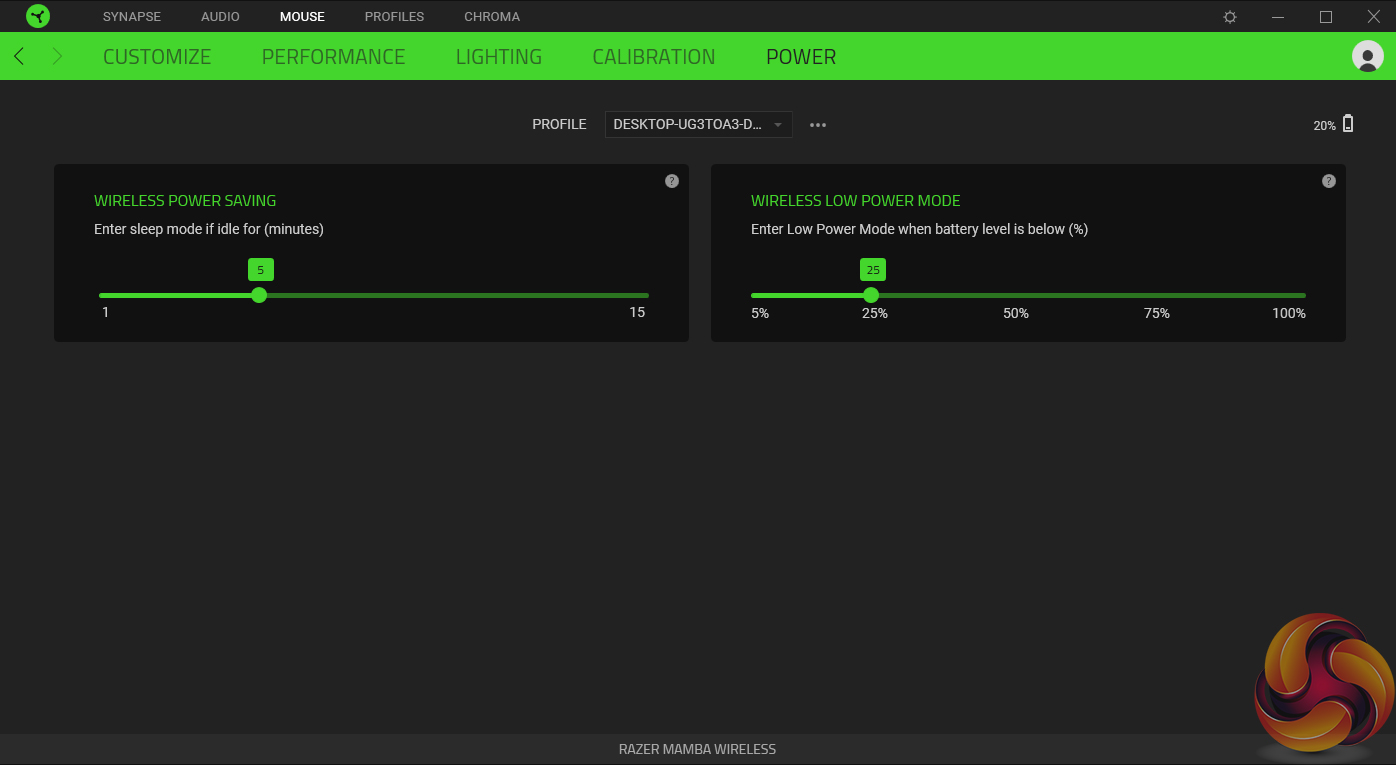1396x765 pixels.
Task: Open profile options three-dot menu
Action: pyautogui.click(x=818, y=125)
